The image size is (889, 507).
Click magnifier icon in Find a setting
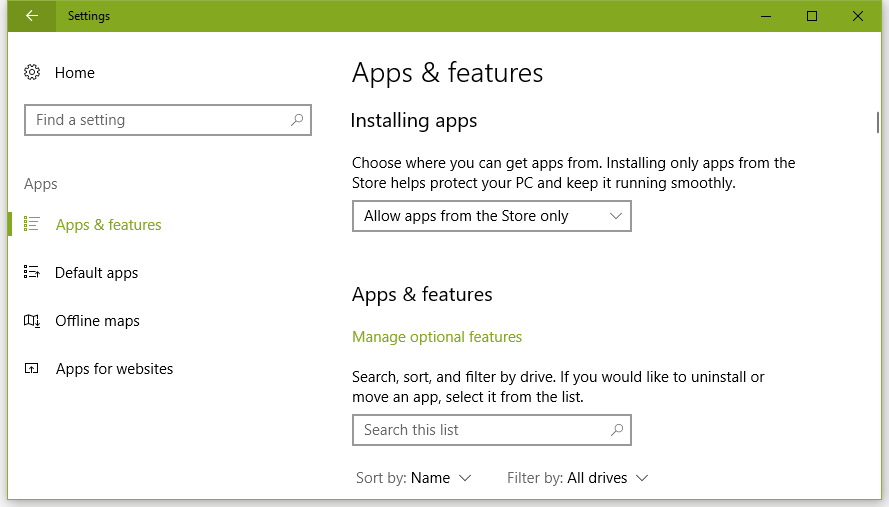coord(297,120)
